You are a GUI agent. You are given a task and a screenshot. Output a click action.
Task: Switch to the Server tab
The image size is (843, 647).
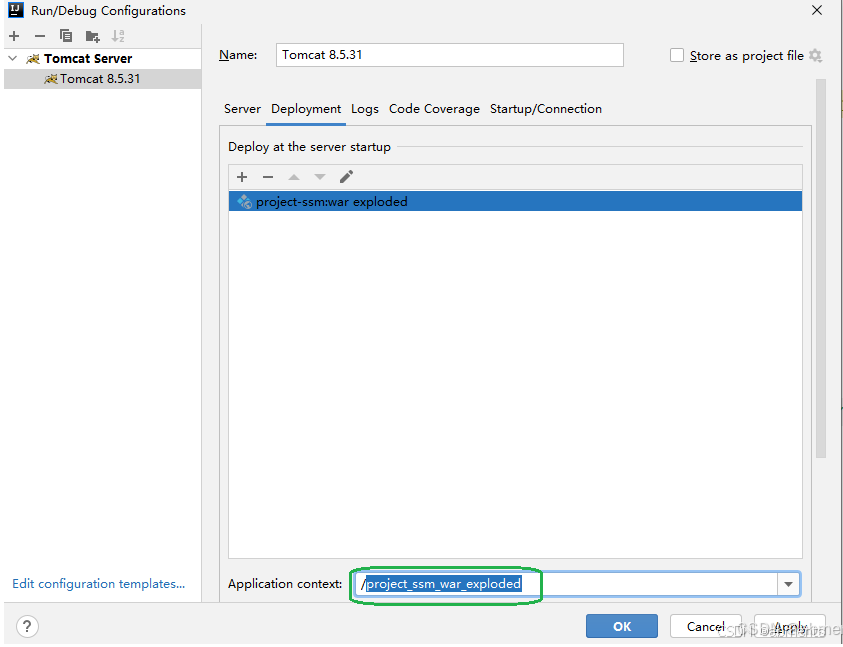coord(242,109)
